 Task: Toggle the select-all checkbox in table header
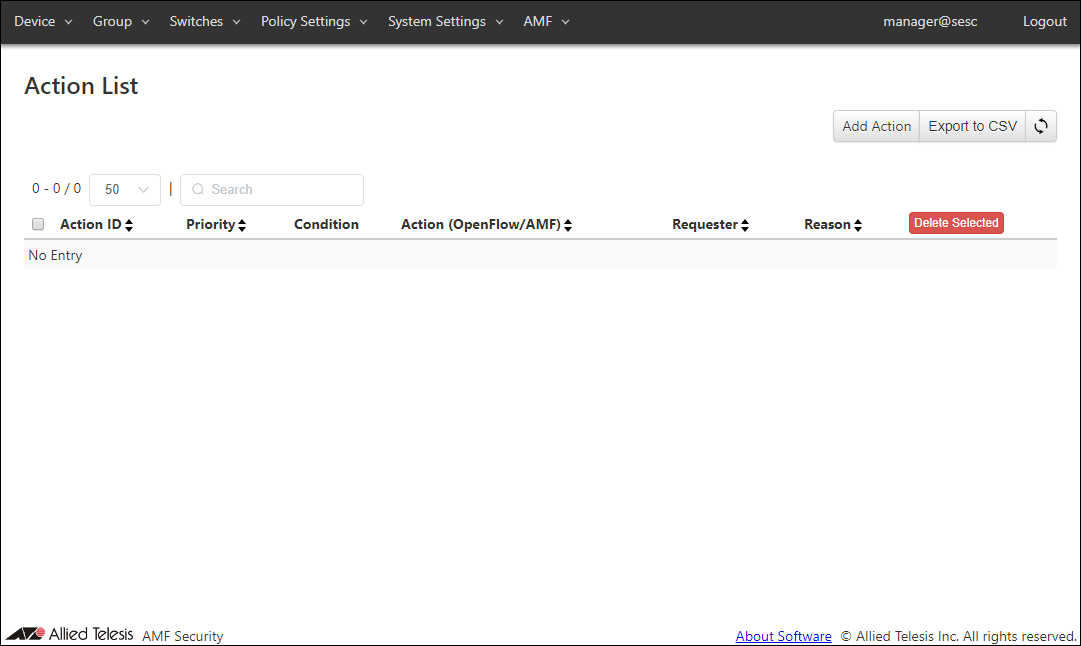[x=38, y=224]
